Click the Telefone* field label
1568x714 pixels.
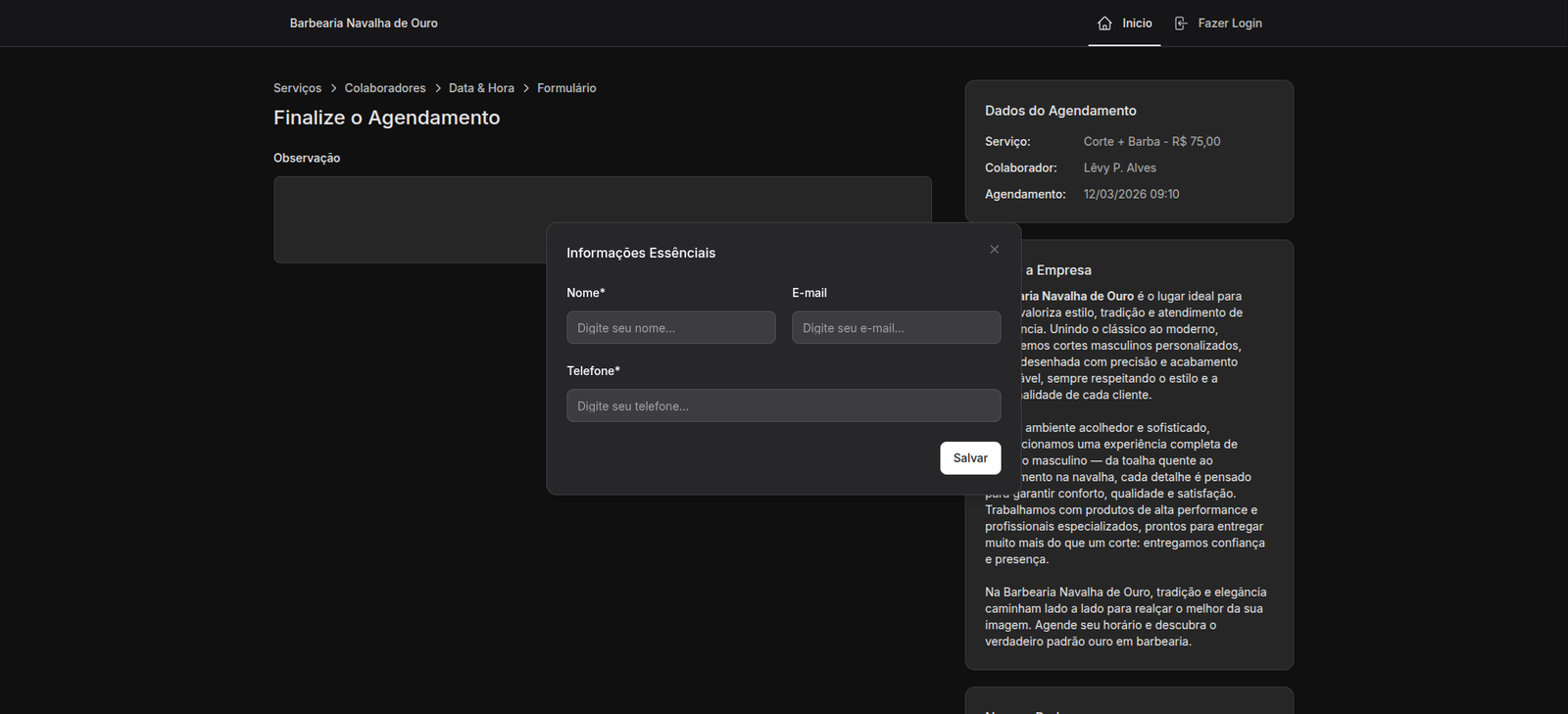coord(593,371)
